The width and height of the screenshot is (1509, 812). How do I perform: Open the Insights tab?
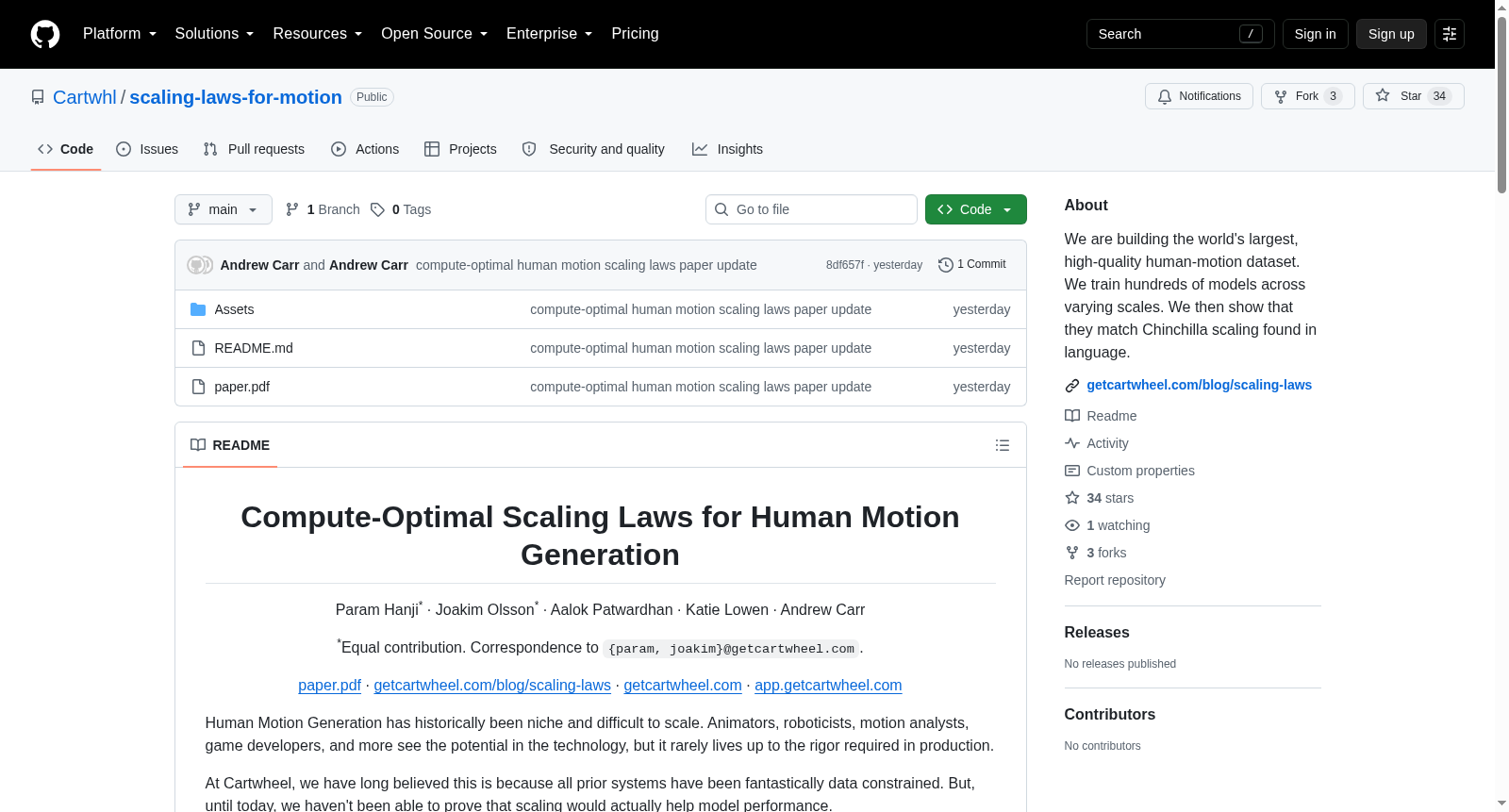pos(727,149)
